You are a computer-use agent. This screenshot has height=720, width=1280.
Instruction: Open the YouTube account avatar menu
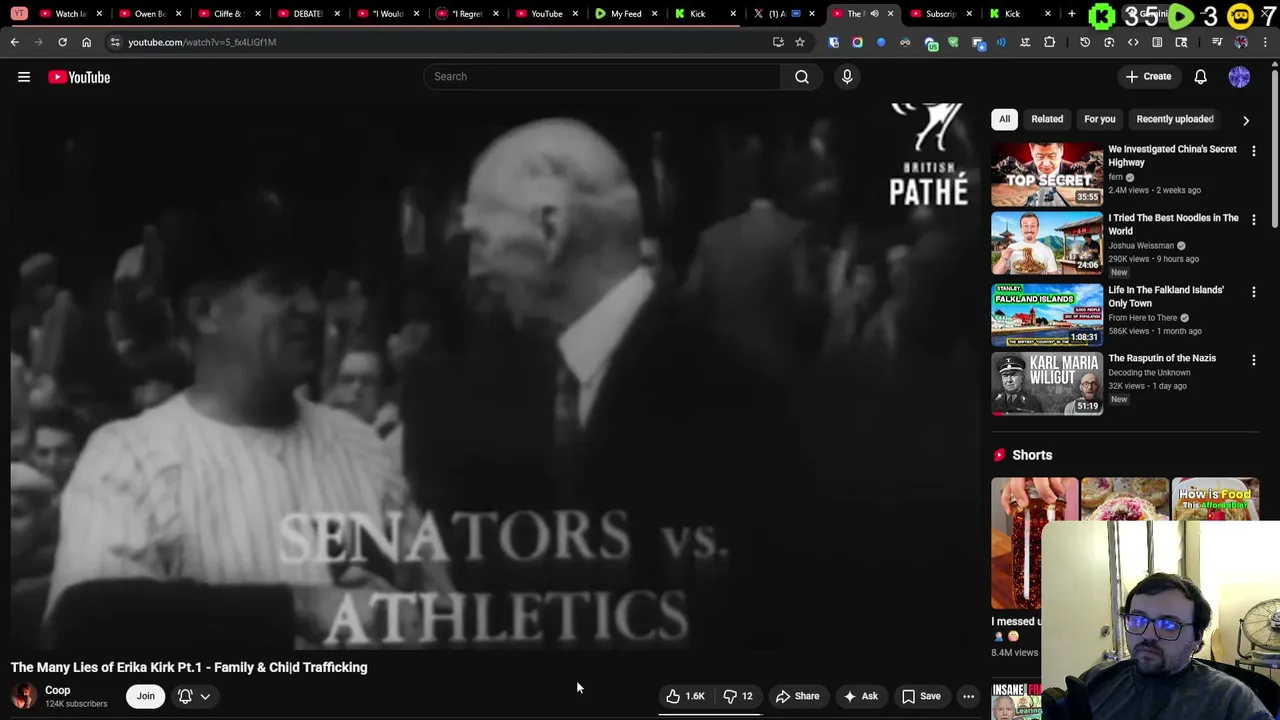[x=1239, y=77]
